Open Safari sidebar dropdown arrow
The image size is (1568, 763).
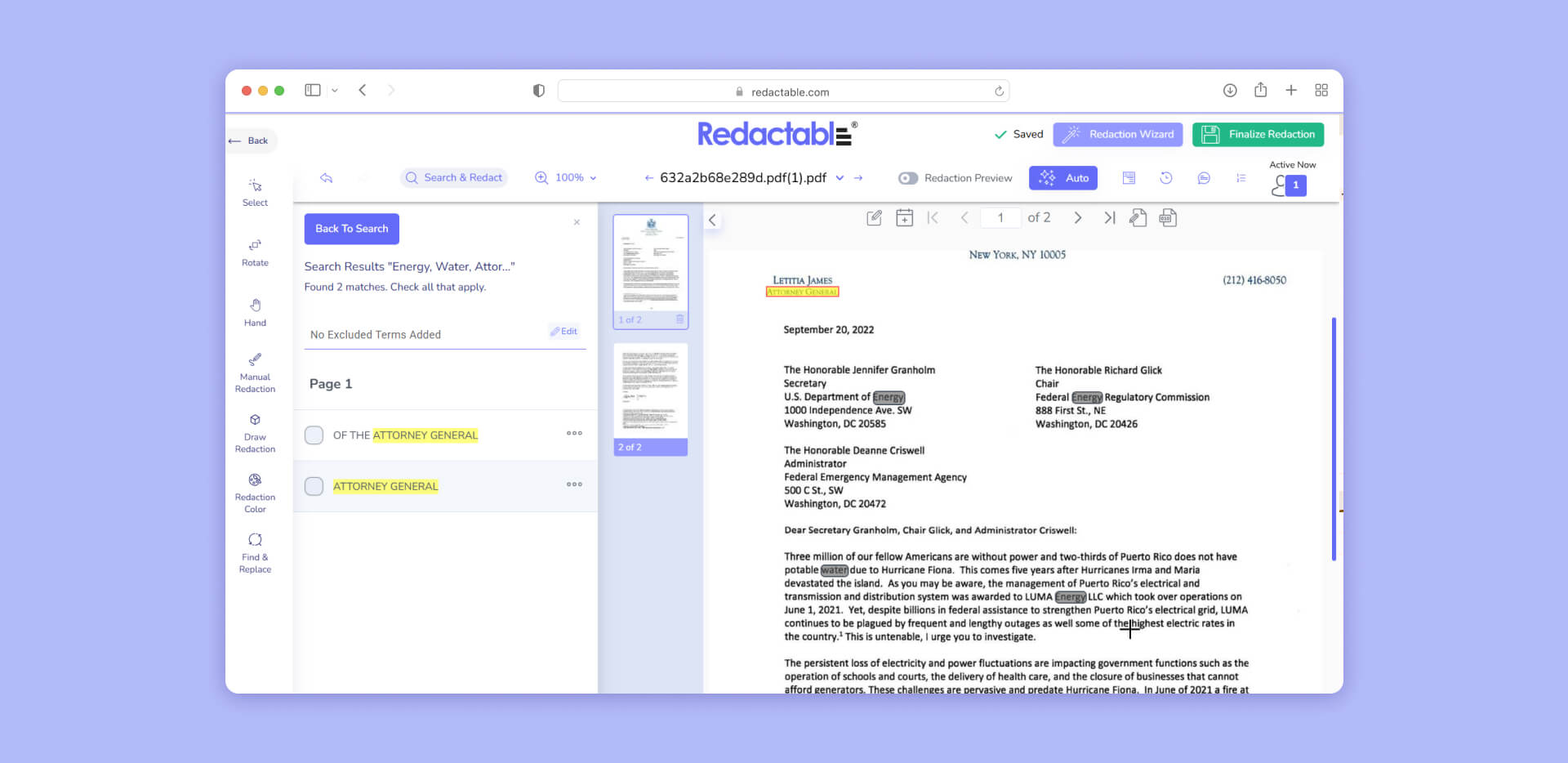335,91
